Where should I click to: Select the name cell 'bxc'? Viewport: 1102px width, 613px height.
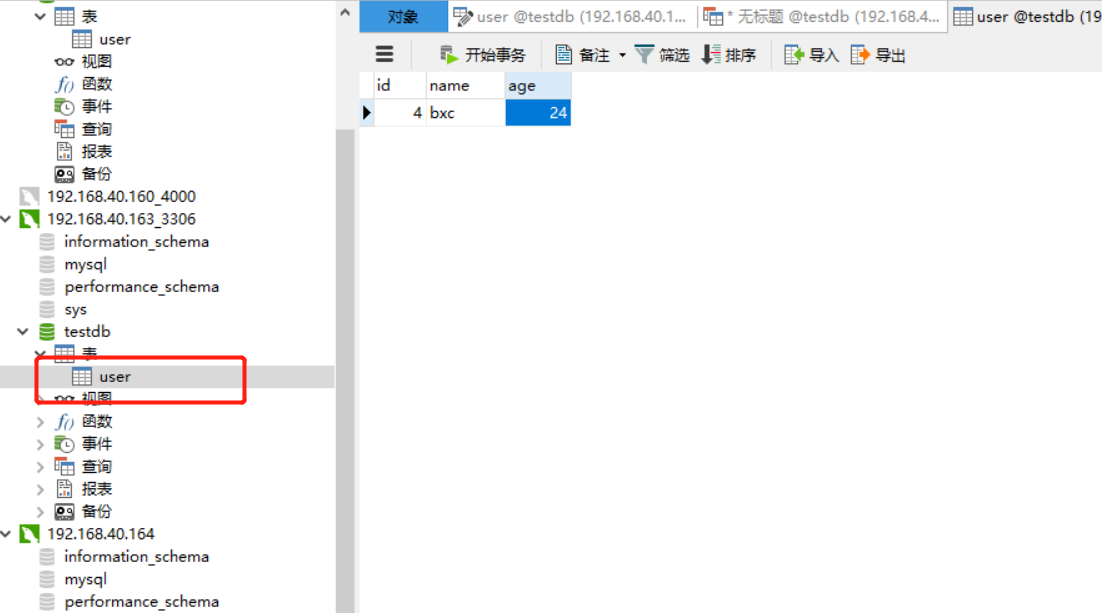(465, 112)
